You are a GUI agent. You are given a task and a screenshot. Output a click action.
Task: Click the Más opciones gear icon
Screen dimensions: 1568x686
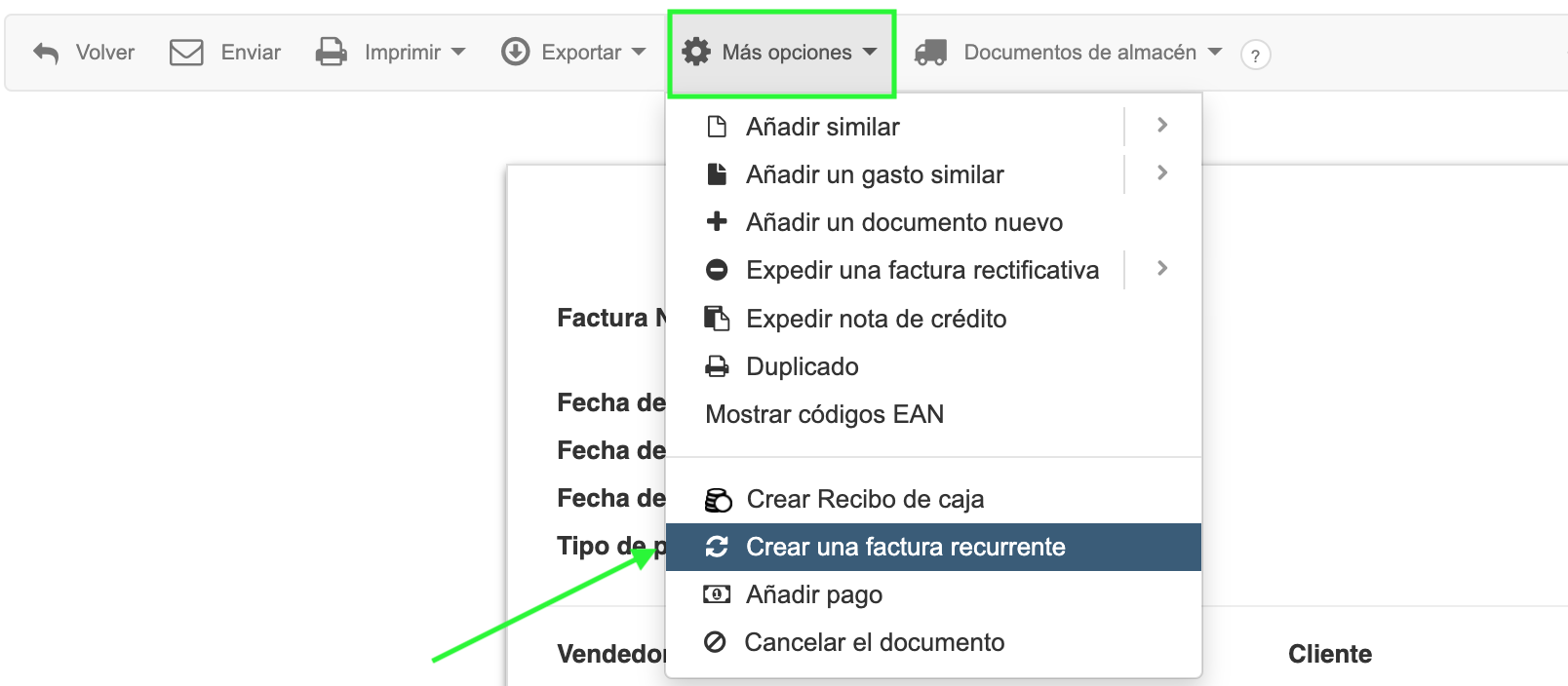tap(696, 52)
